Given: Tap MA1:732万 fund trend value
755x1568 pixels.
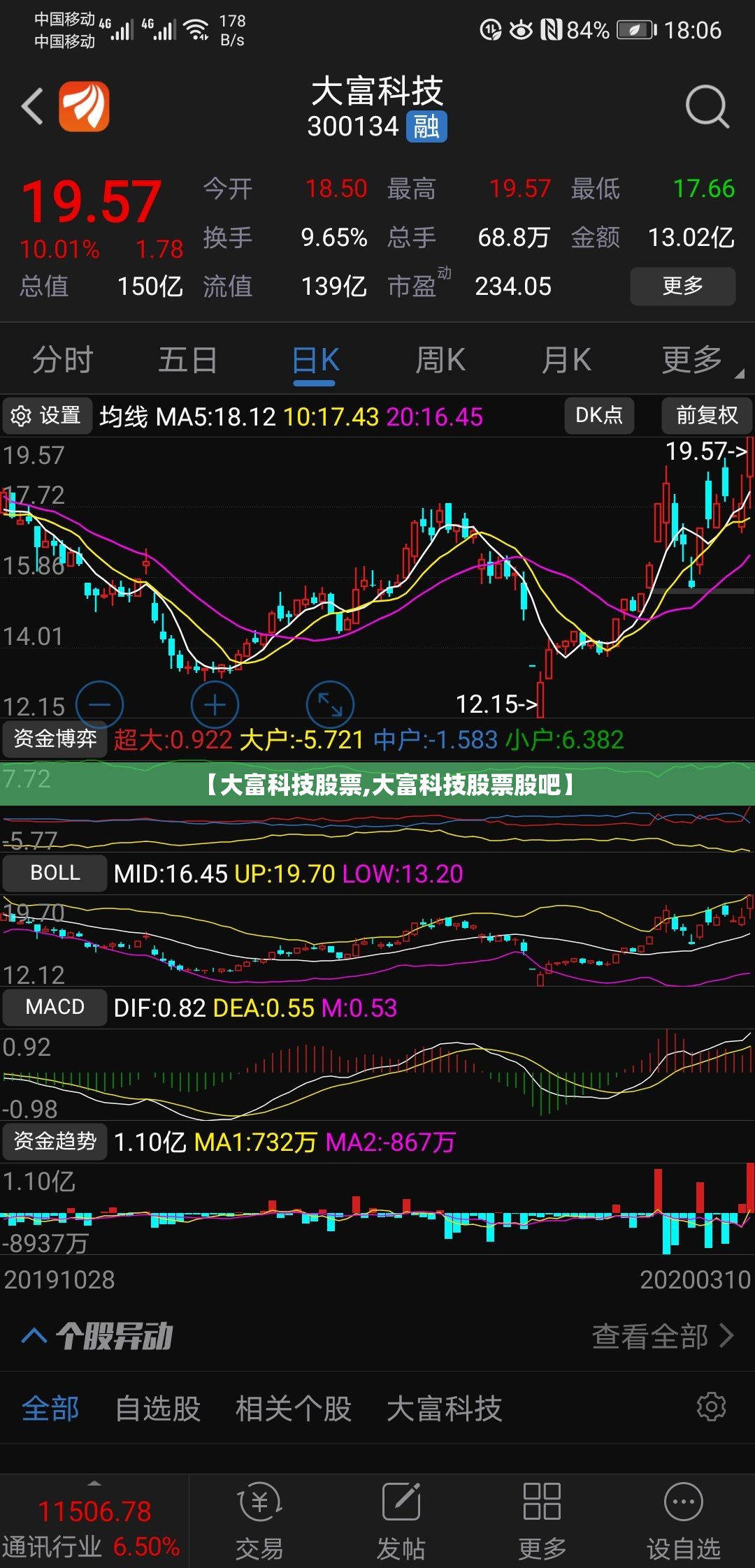Looking at the screenshot, I should [255, 1142].
